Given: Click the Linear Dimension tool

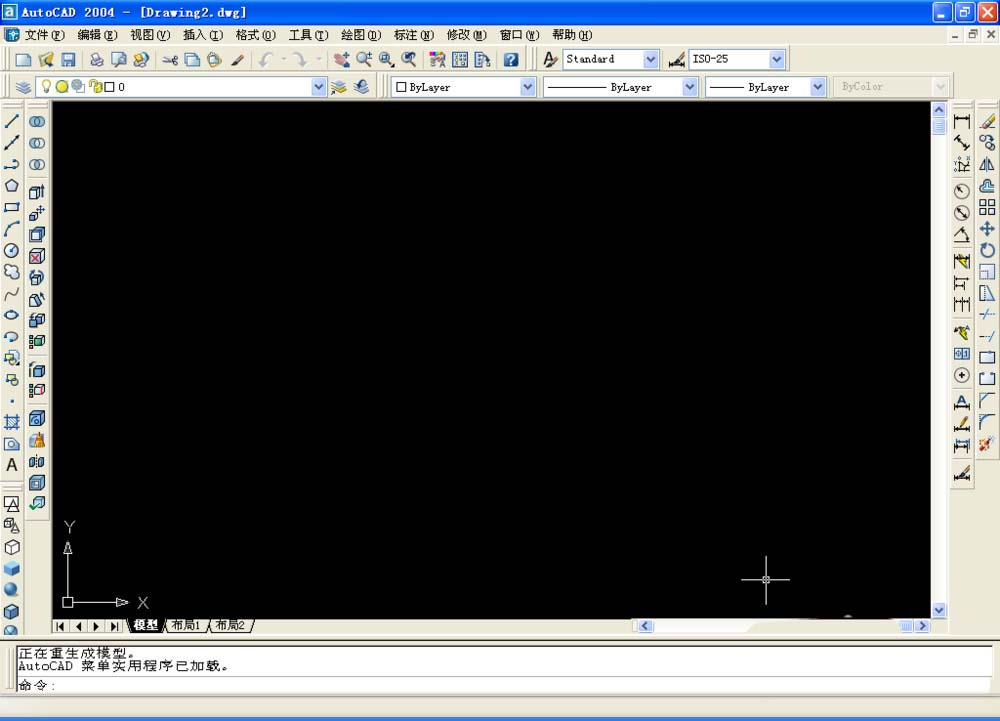Looking at the screenshot, I should pos(962,121).
